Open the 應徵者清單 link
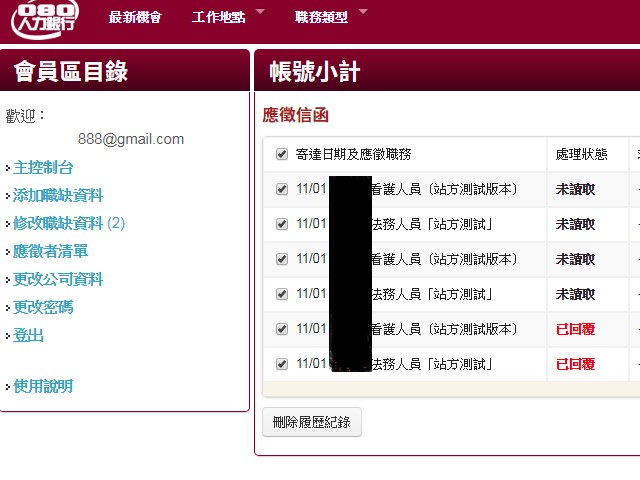This screenshot has width=640, height=480. point(50,252)
